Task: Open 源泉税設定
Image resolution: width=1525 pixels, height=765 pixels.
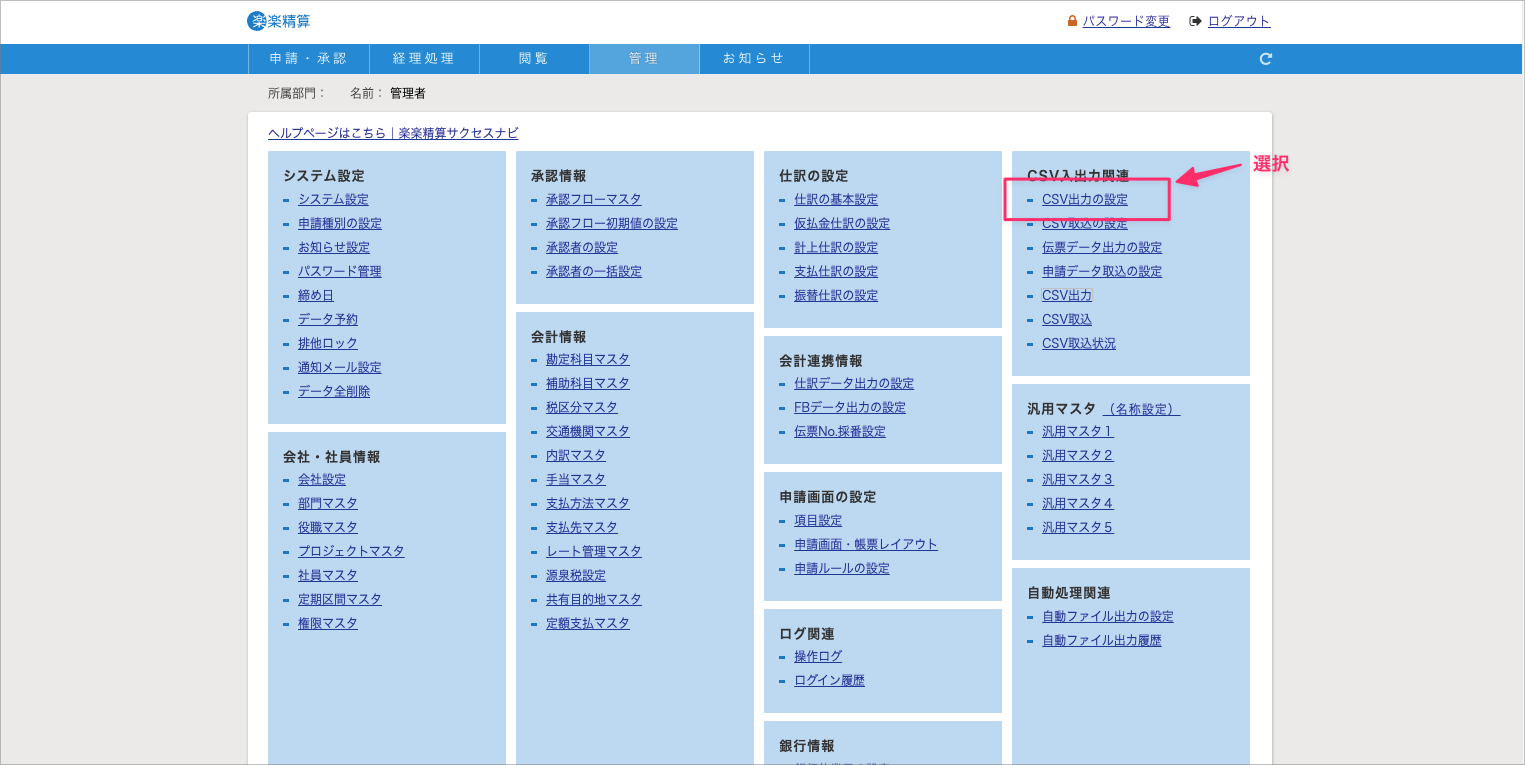Action: point(576,576)
